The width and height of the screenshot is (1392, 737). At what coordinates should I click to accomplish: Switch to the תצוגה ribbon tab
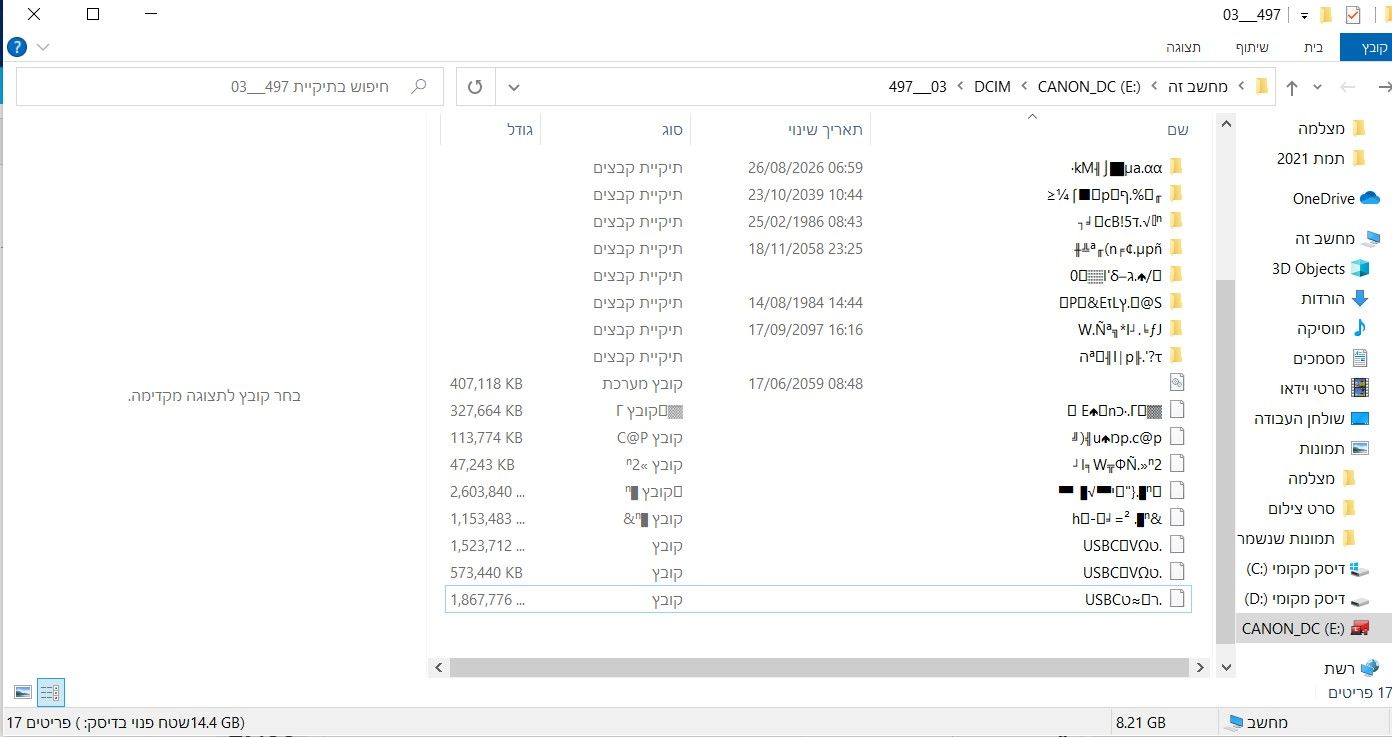(1183, 47)
